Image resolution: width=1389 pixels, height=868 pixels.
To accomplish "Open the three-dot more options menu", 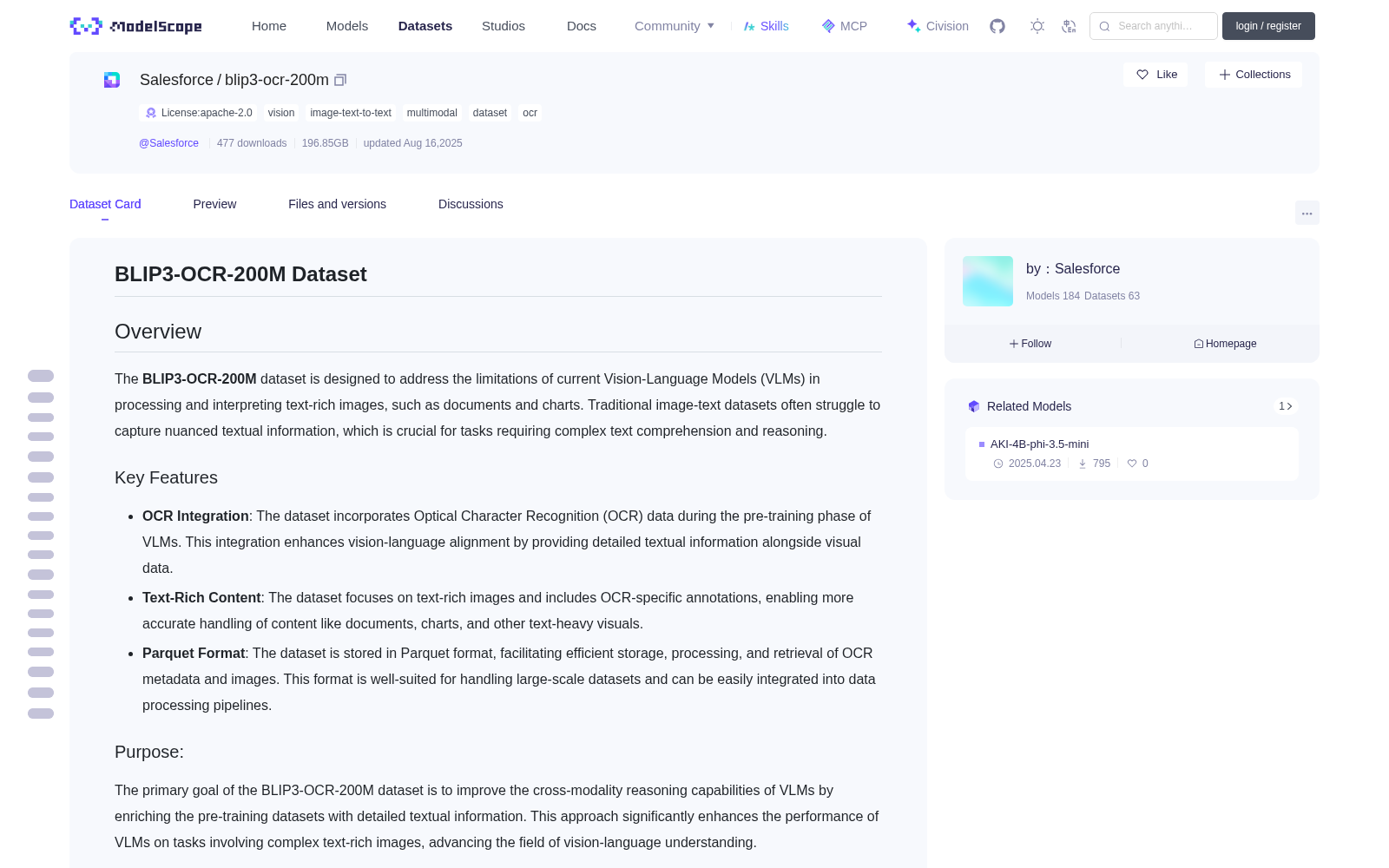I will click(x=1307, y=213).
